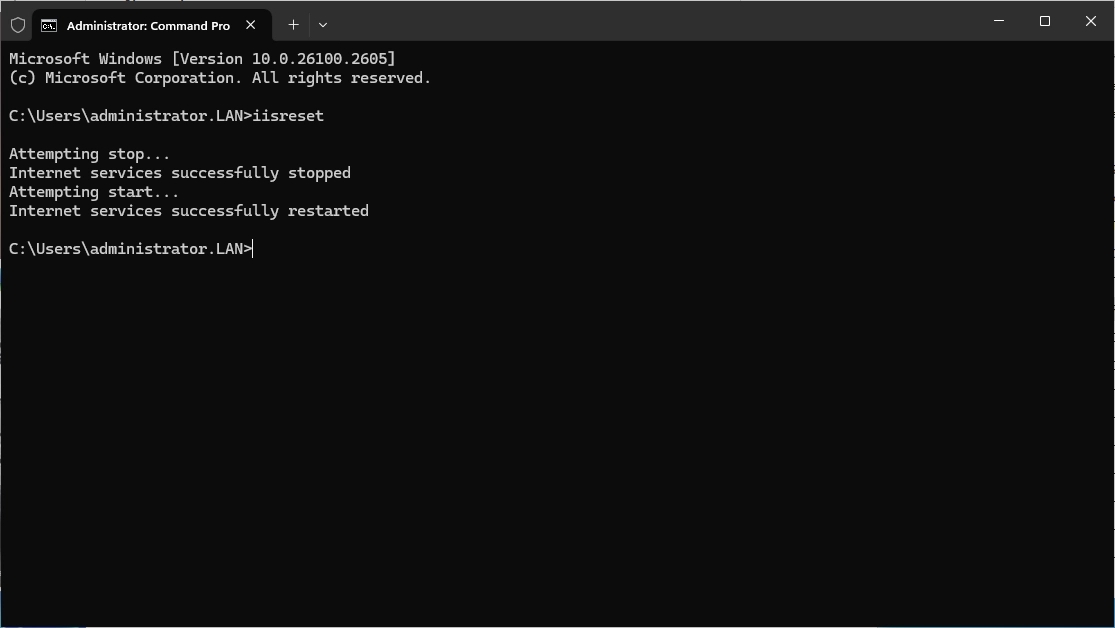This screenshot has width=1115, height=628.
Task: Expand the new tab profile dropdown chevron
Action: [x=322, y=25]
